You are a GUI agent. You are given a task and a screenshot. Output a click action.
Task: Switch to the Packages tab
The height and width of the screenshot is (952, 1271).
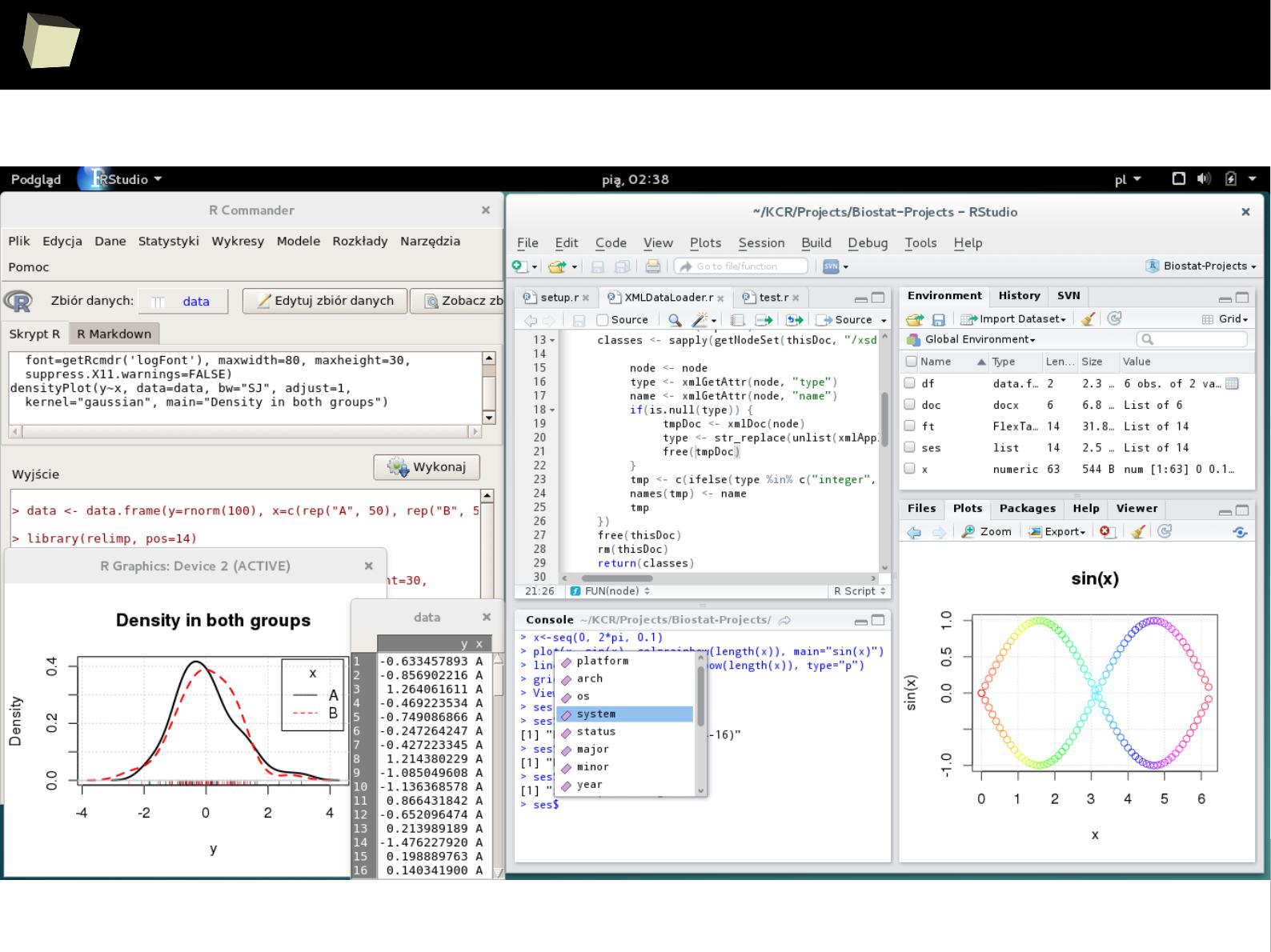pos(1027,509)
